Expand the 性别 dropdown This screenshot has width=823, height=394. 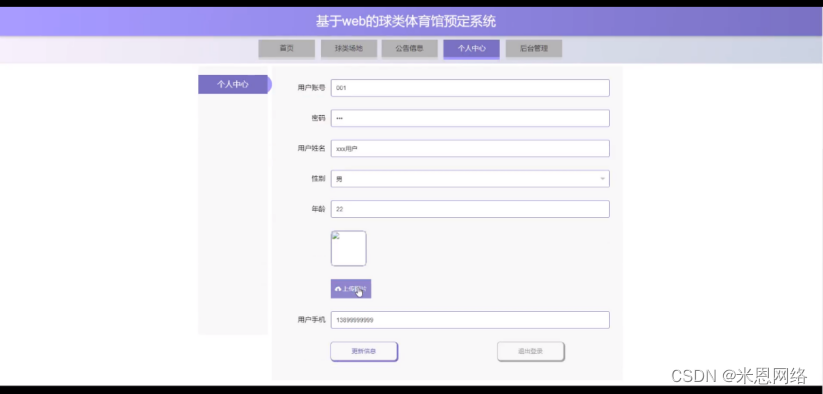tap(470, 179)
